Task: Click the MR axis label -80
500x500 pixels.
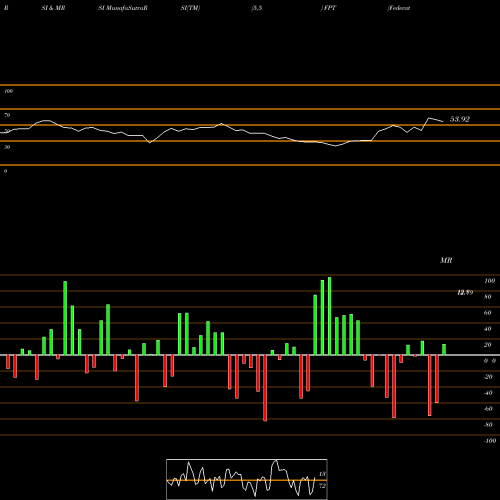Action: 488,425
